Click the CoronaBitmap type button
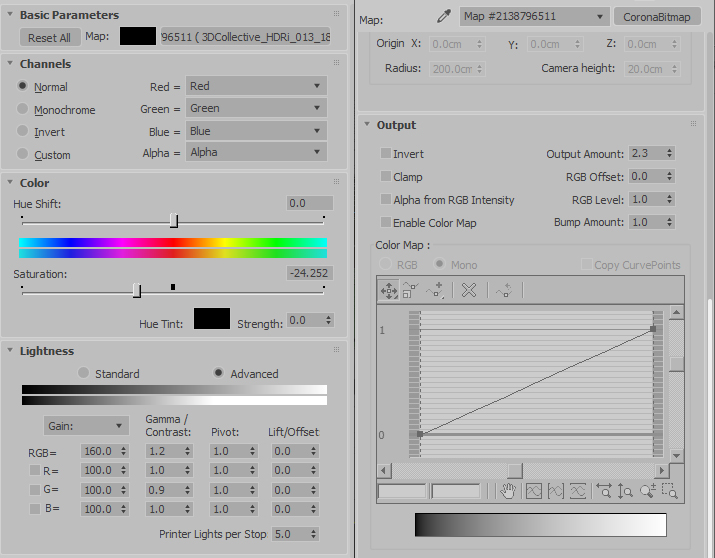 click(x=657, y=17)
